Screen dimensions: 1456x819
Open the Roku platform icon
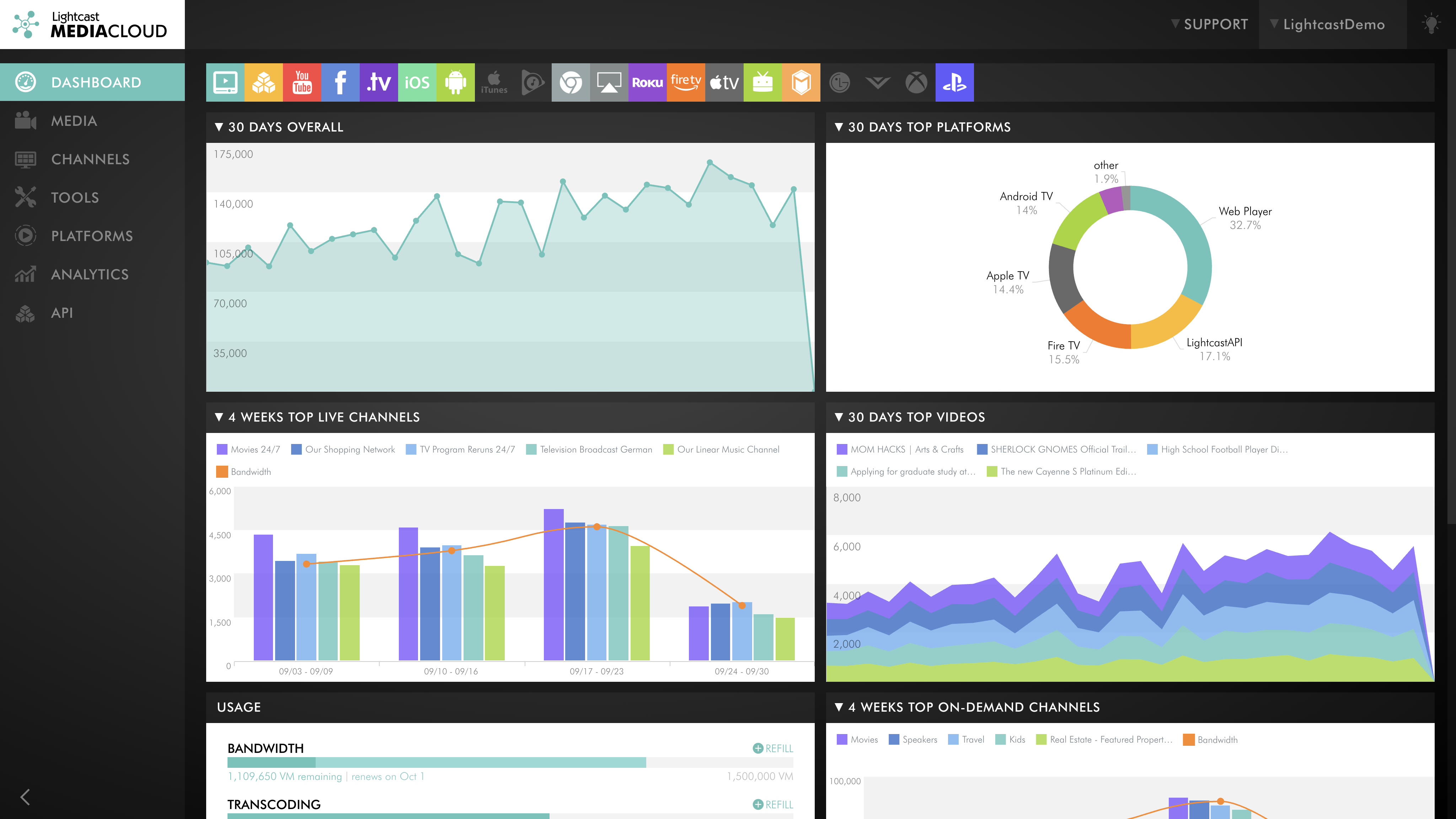[647, 82]
